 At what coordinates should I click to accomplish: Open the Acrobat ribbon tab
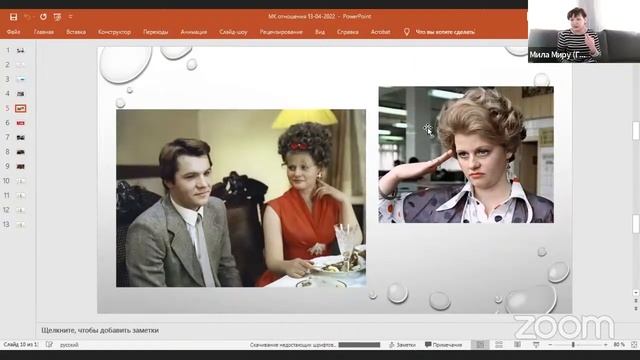point(380,32)
